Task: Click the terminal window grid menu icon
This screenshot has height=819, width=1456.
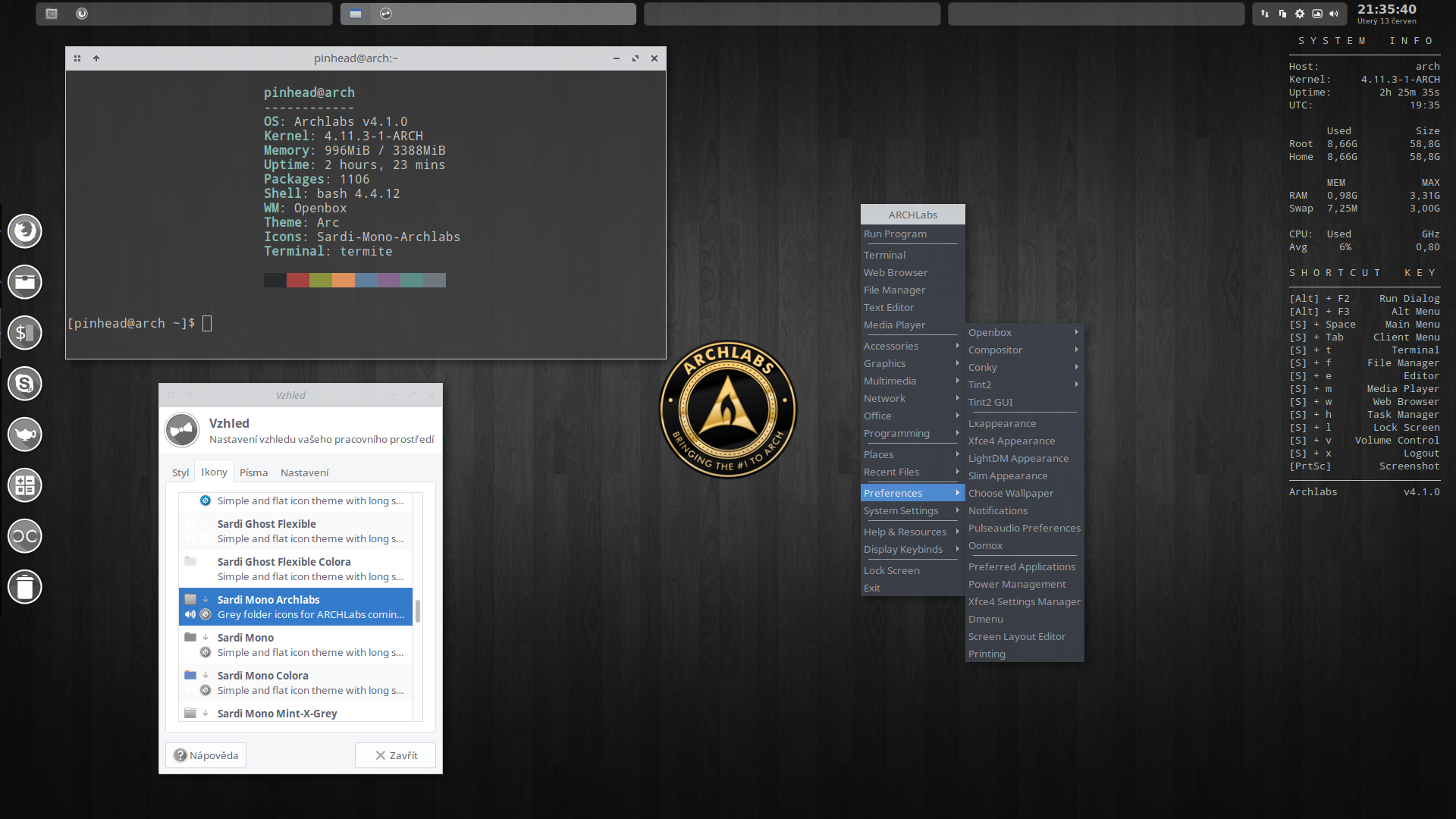Action: point(77,58)
